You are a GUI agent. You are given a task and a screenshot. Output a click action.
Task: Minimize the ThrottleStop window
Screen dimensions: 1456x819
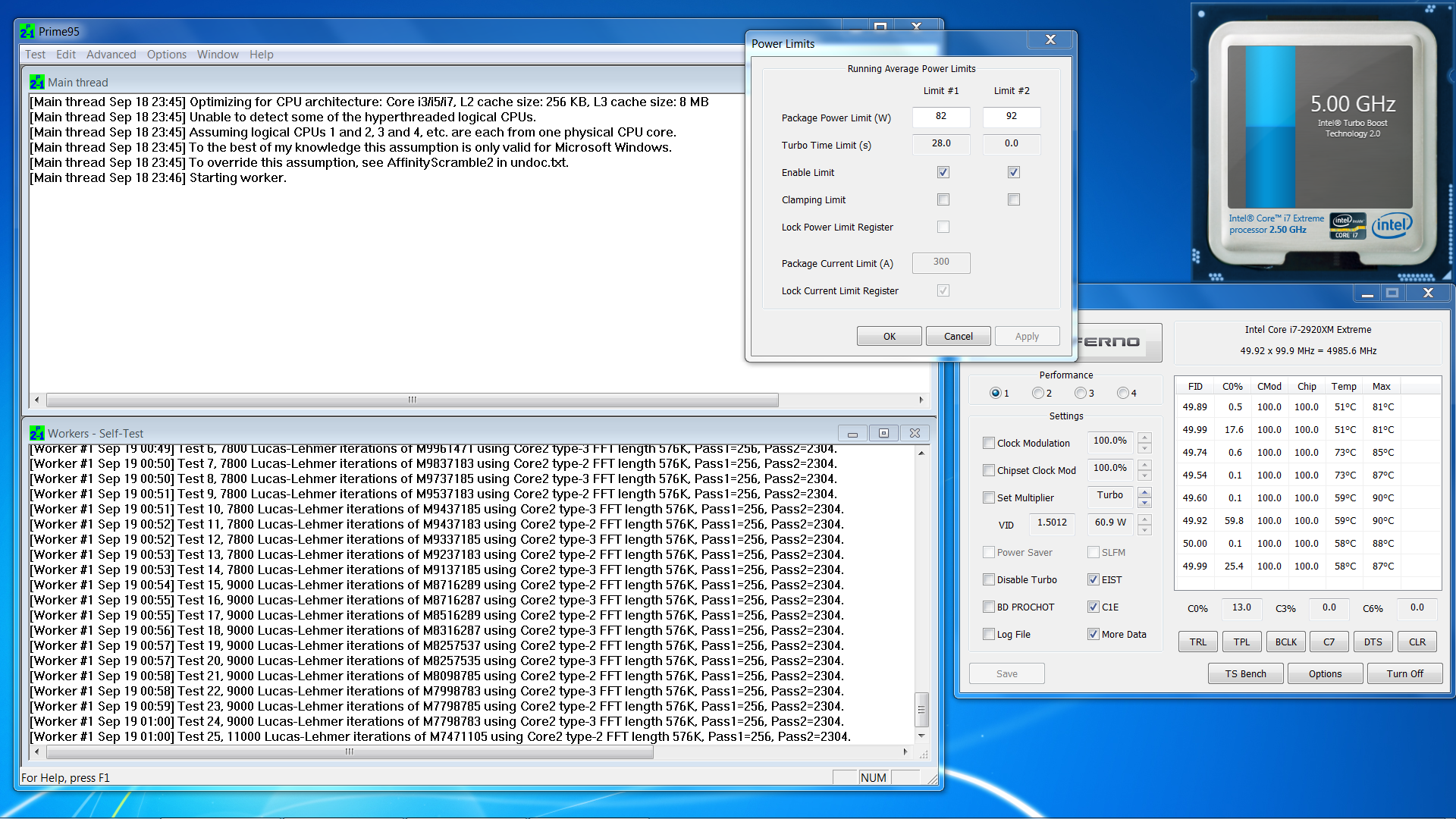(1367, 293)
